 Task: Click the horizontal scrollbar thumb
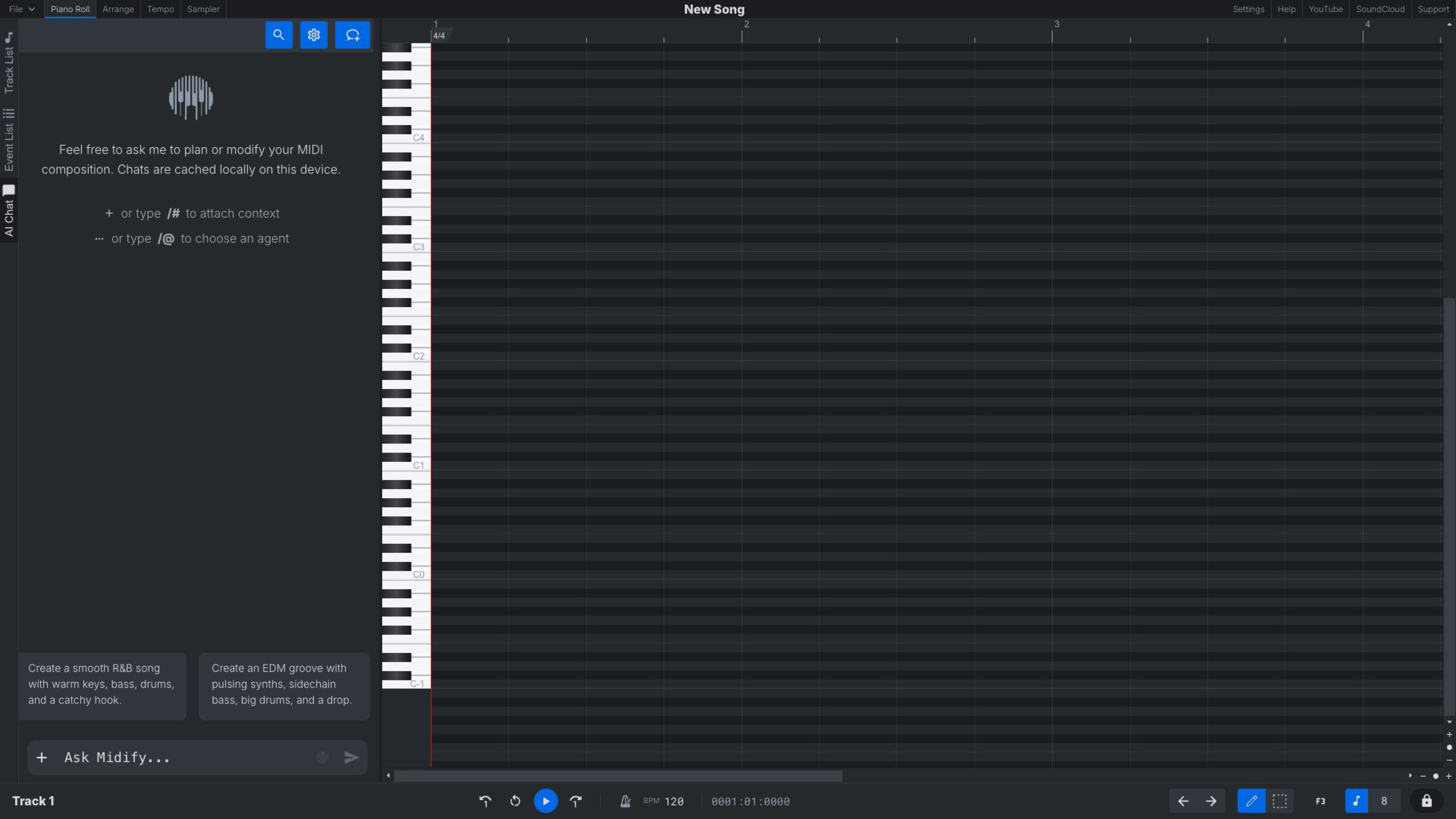(618, 775)
